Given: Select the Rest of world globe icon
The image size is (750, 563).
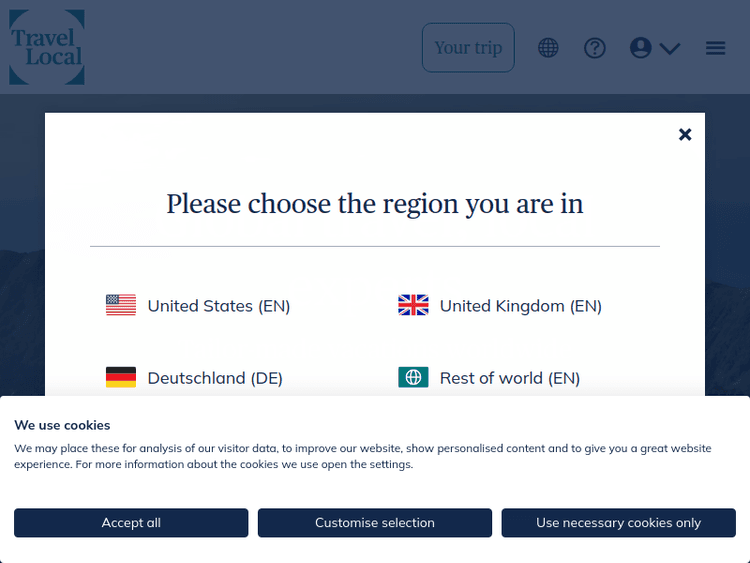Looking at the screenshot, I should (413, 377).
